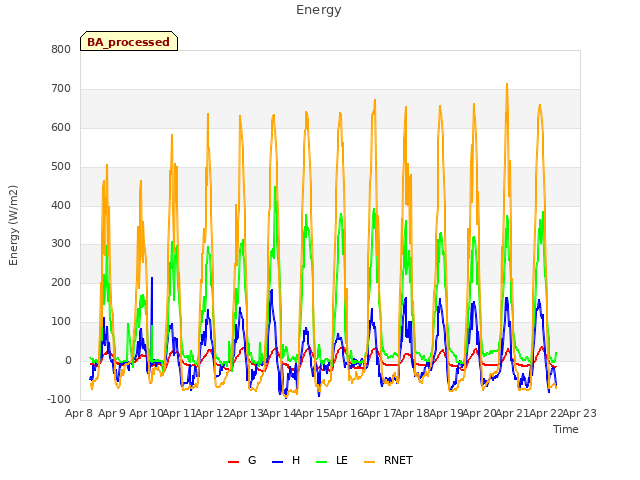Select the -100 y-axis tick label
The width and height of the screenshot is (640, 480).
click(x=59, y=400)
